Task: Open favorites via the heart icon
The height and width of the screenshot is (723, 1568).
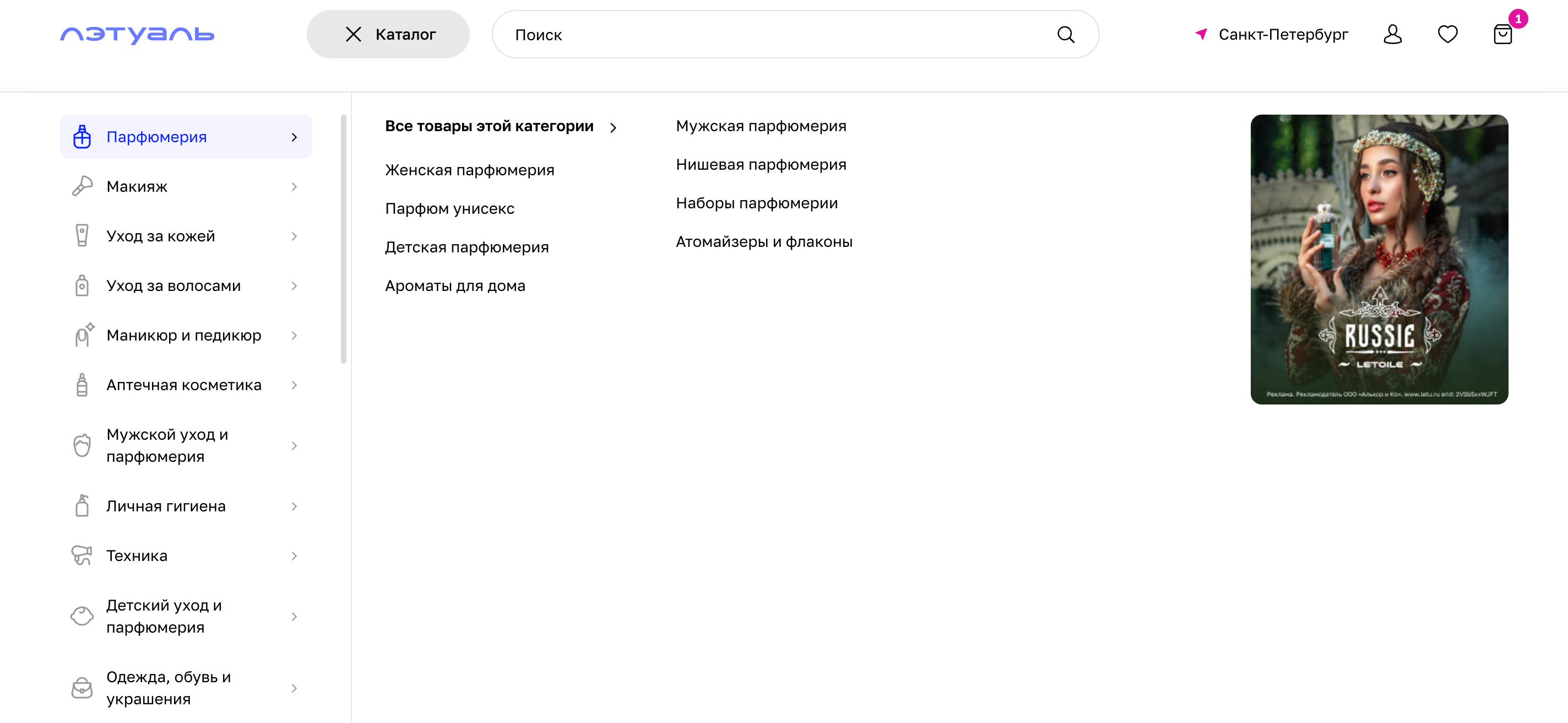Action: tap(1447, 34)
